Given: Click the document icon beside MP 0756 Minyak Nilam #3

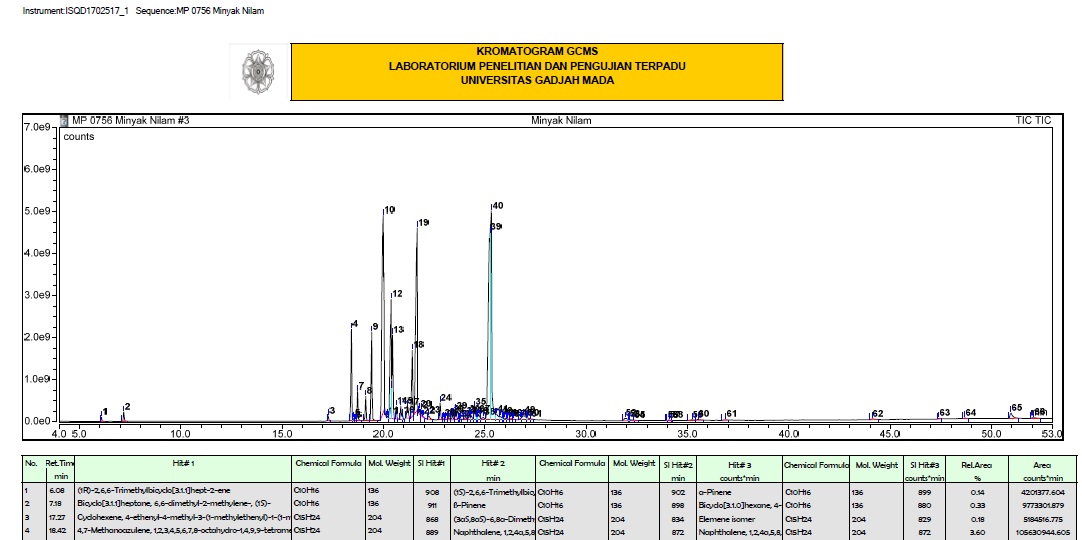Looking at the screenshot, I should click(x=66, y=120).
